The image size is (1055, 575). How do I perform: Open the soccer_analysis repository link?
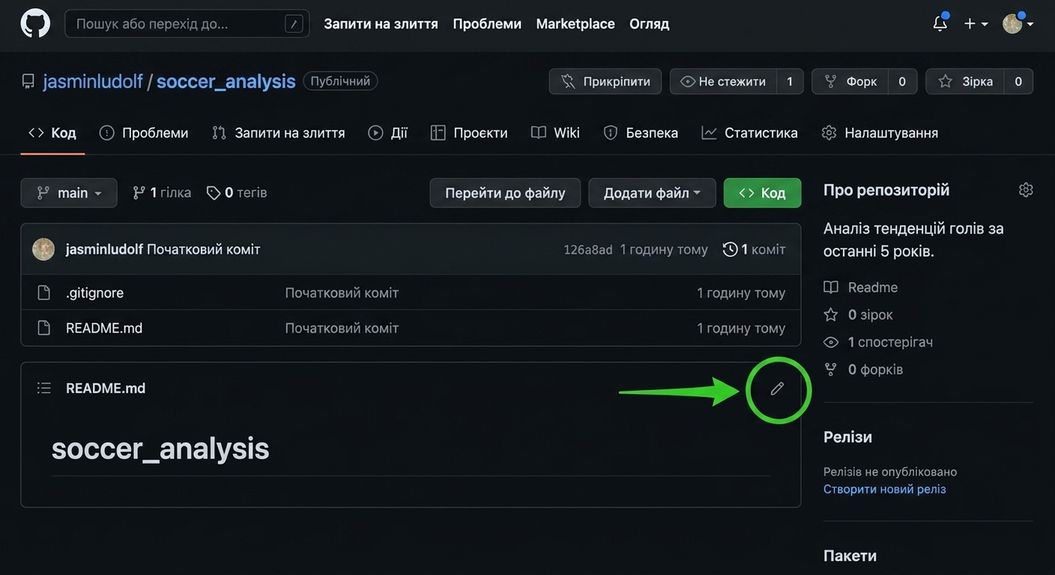click(226, 81)
